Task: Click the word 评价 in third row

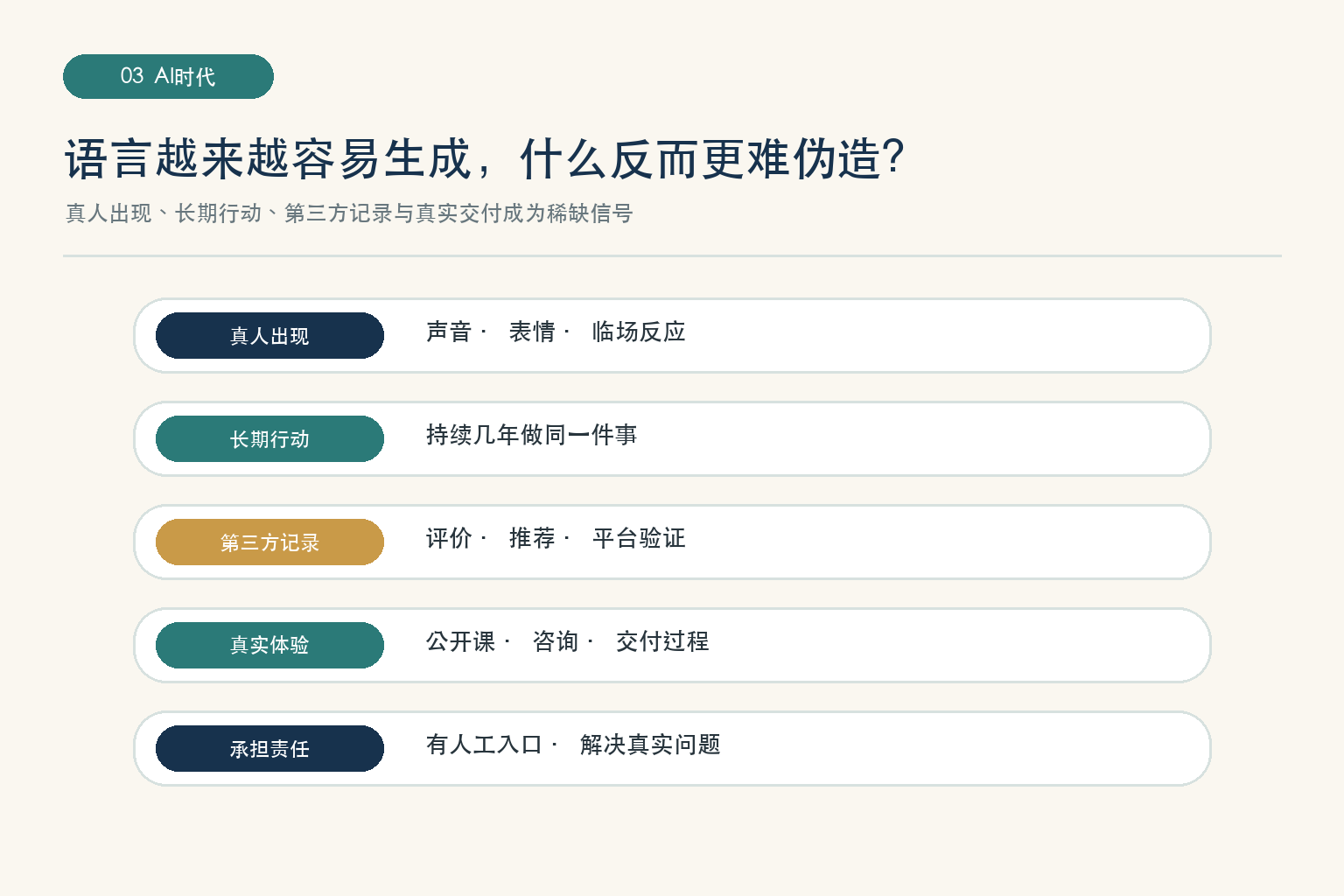Action: tap(449, 538)
